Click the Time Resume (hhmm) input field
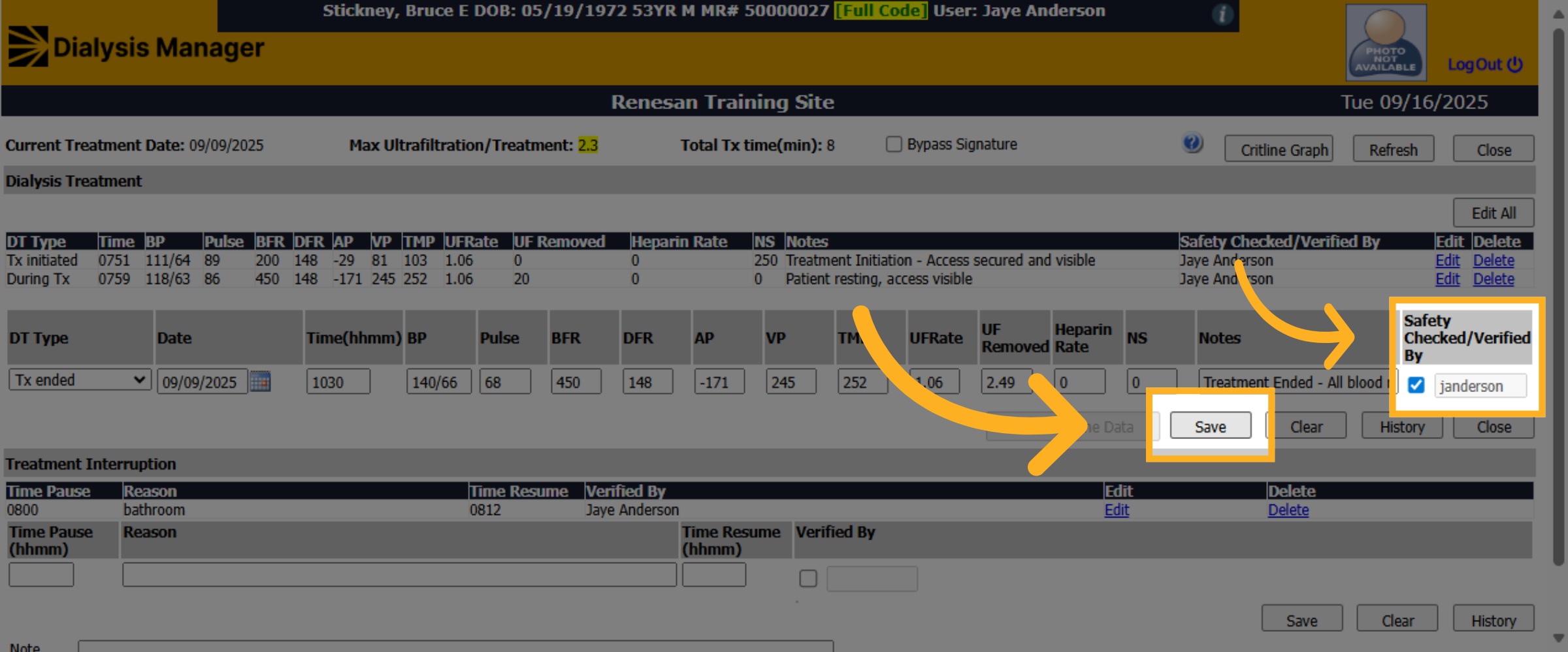The image size is (1568, 652). click(714, 575)
